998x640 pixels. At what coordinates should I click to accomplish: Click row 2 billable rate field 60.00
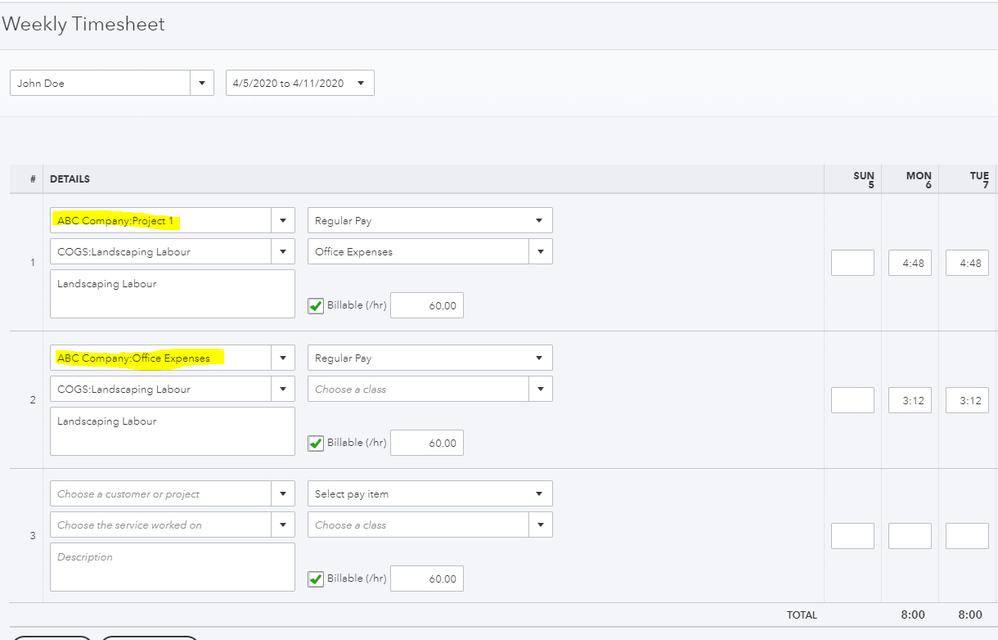coord(427,443)
